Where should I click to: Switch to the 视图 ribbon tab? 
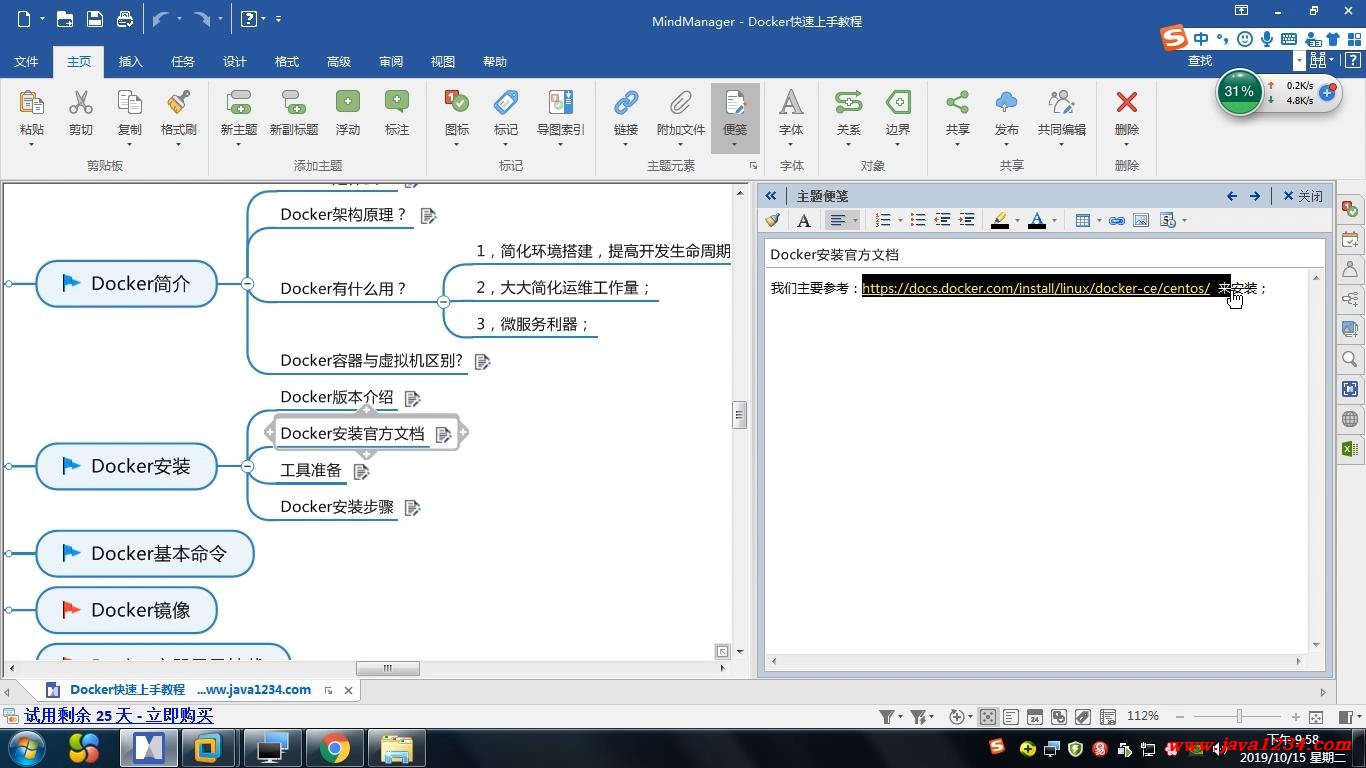pos(442,62)
